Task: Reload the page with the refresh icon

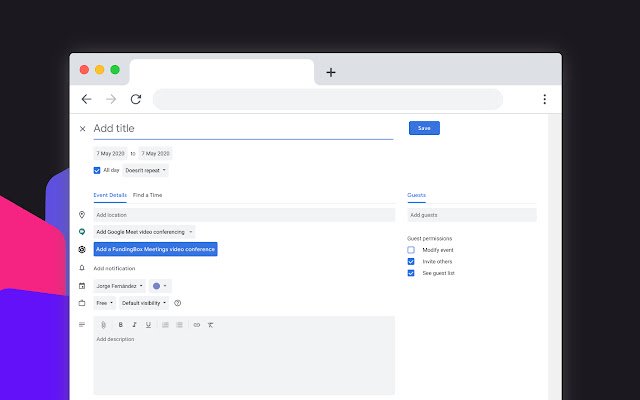Action: (136, 99)
